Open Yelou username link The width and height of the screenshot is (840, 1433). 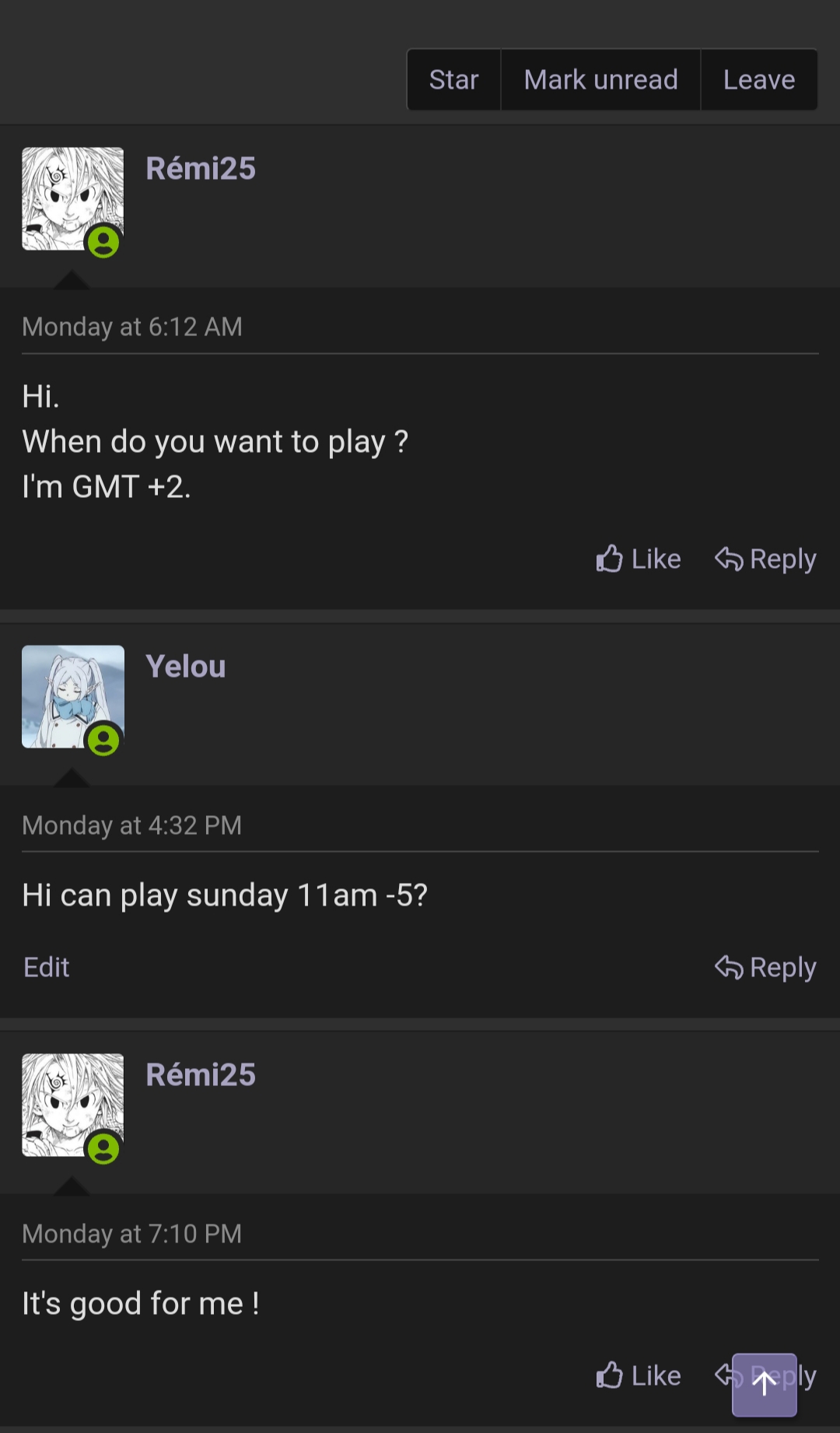(x=186, y=666)
